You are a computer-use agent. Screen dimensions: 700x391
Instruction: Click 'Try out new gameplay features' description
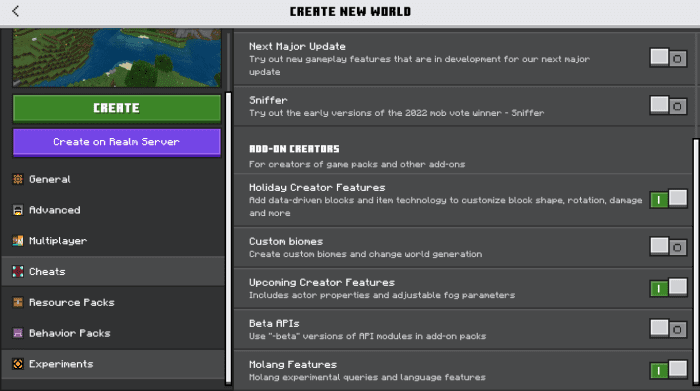[x=419, y=65]
